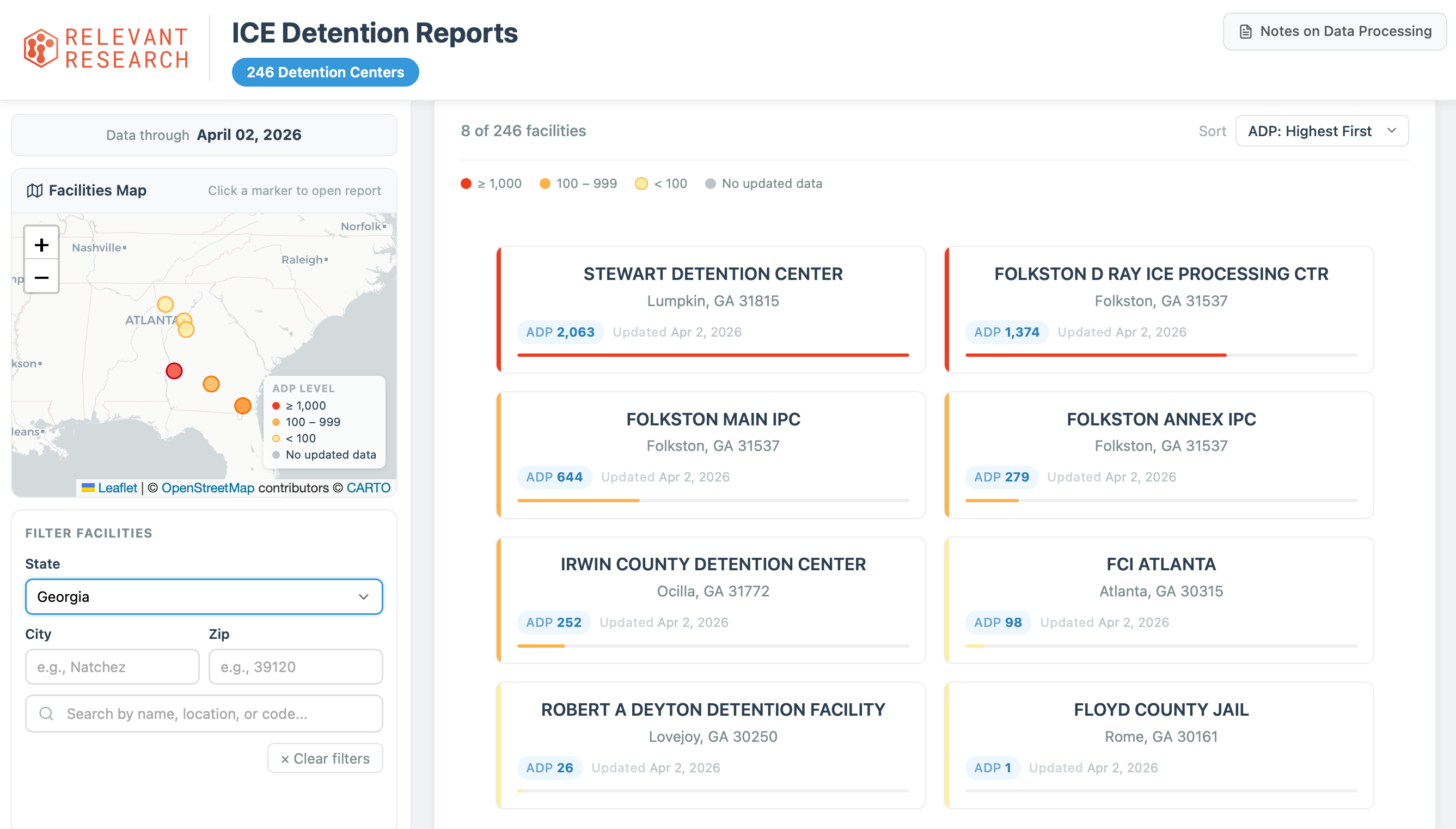Image resolution: width=1456 pixels, height=829 pixels.
Task: Open Floyd County Jail card
Action: [1159, 745]
